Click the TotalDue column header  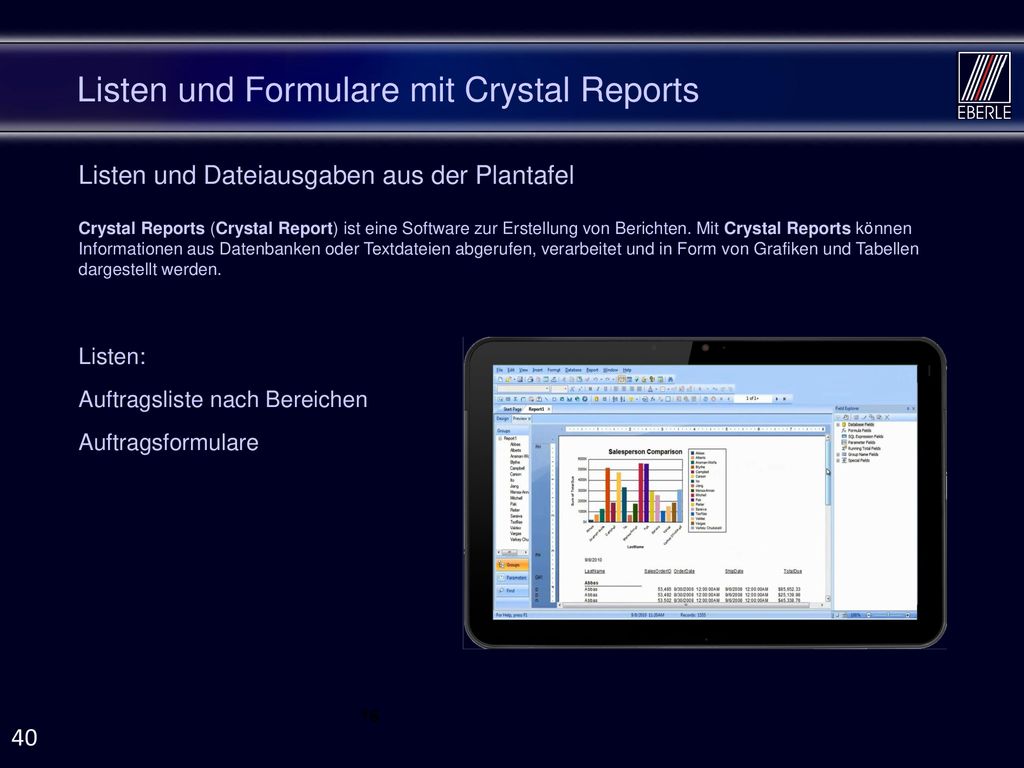pos(792,571)
